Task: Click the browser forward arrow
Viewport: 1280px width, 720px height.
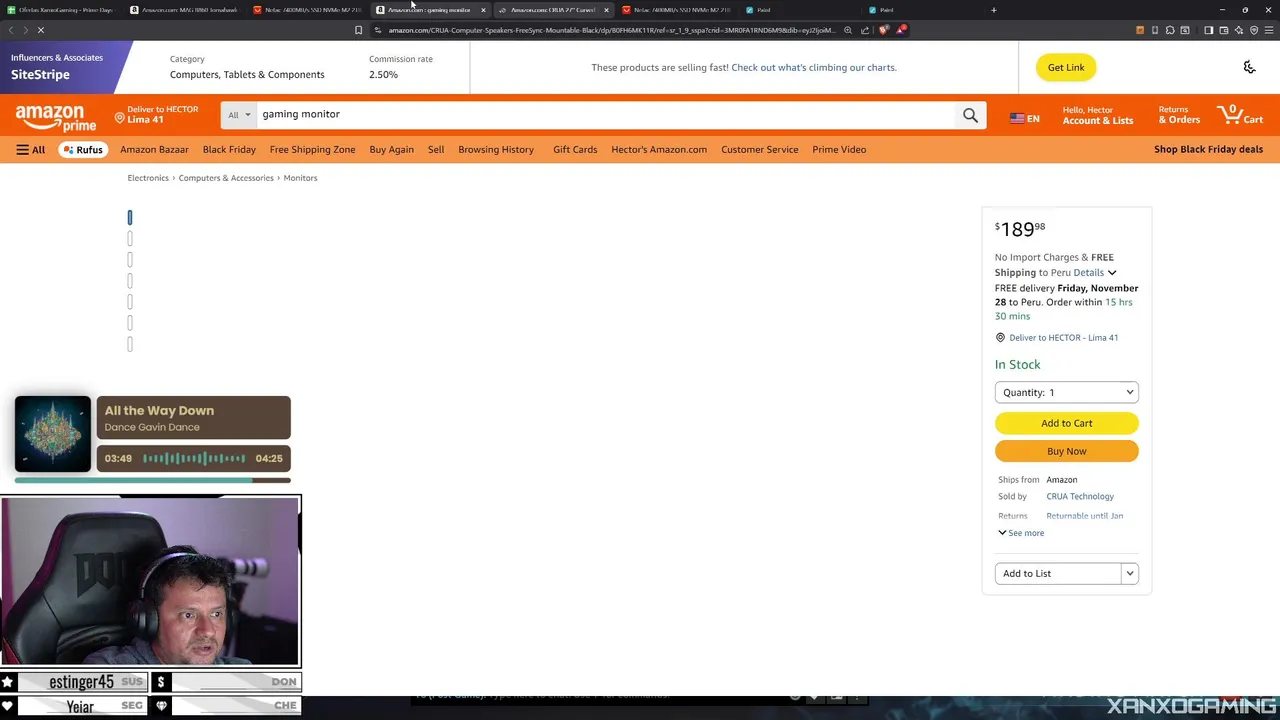Action: click(25, 30)
